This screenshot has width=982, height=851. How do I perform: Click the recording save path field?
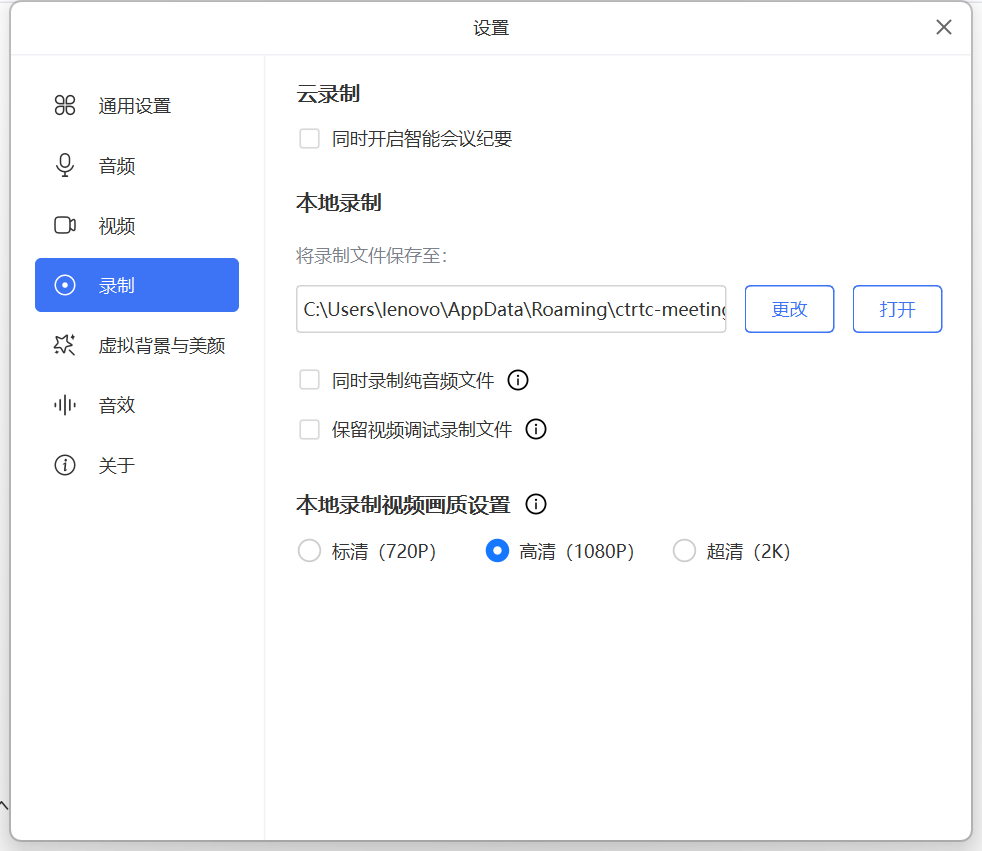coord(511,309)
